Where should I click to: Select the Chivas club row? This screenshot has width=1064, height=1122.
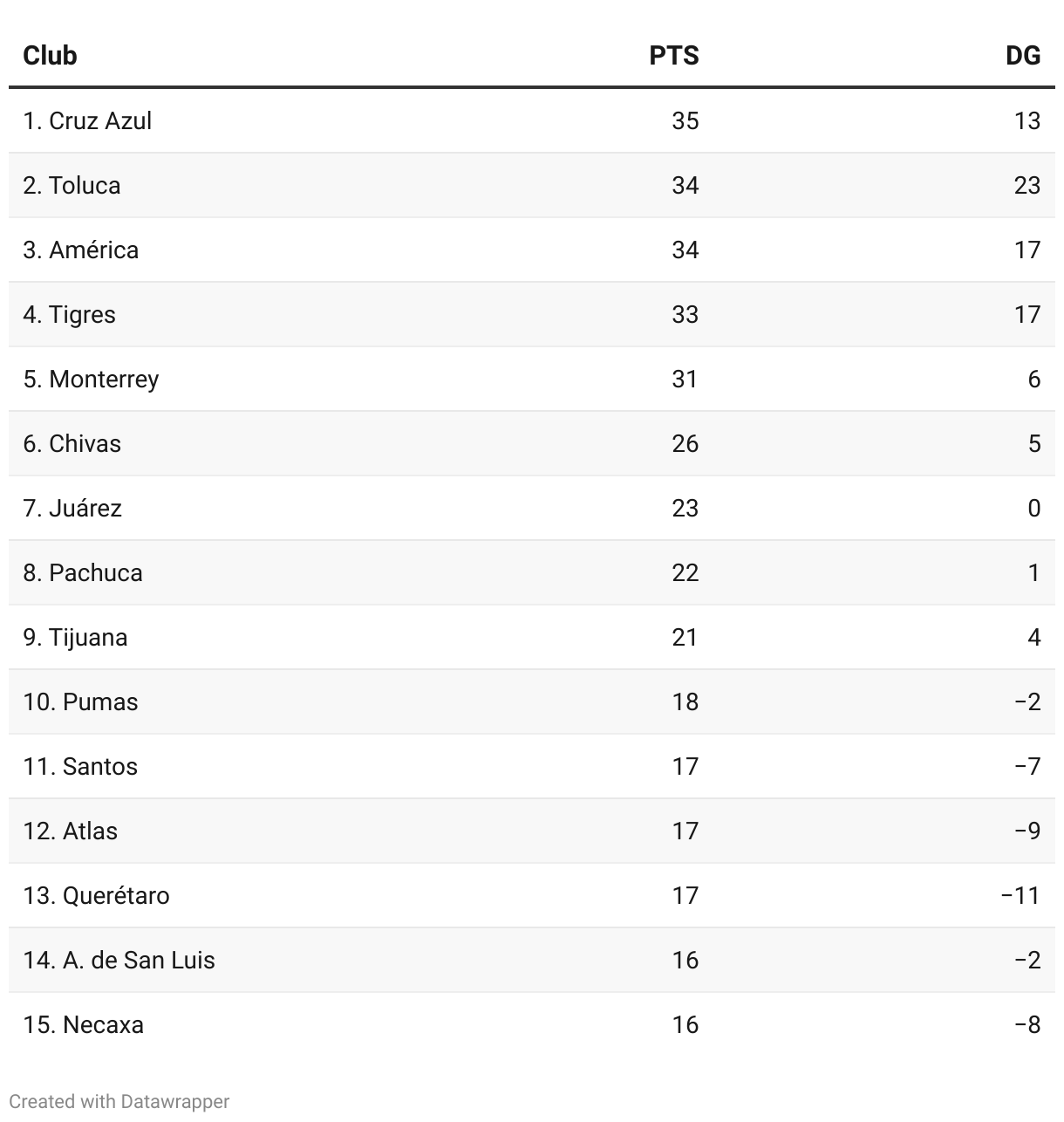pos(532,443)
